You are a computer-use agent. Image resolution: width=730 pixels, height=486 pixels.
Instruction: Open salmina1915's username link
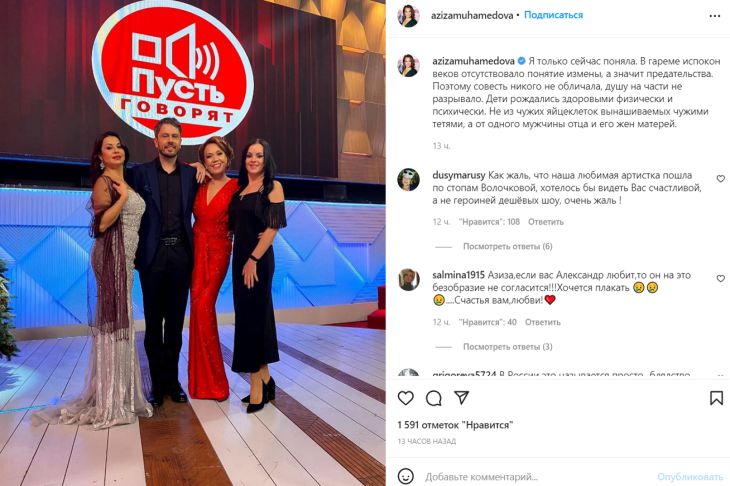click(459, 275)
